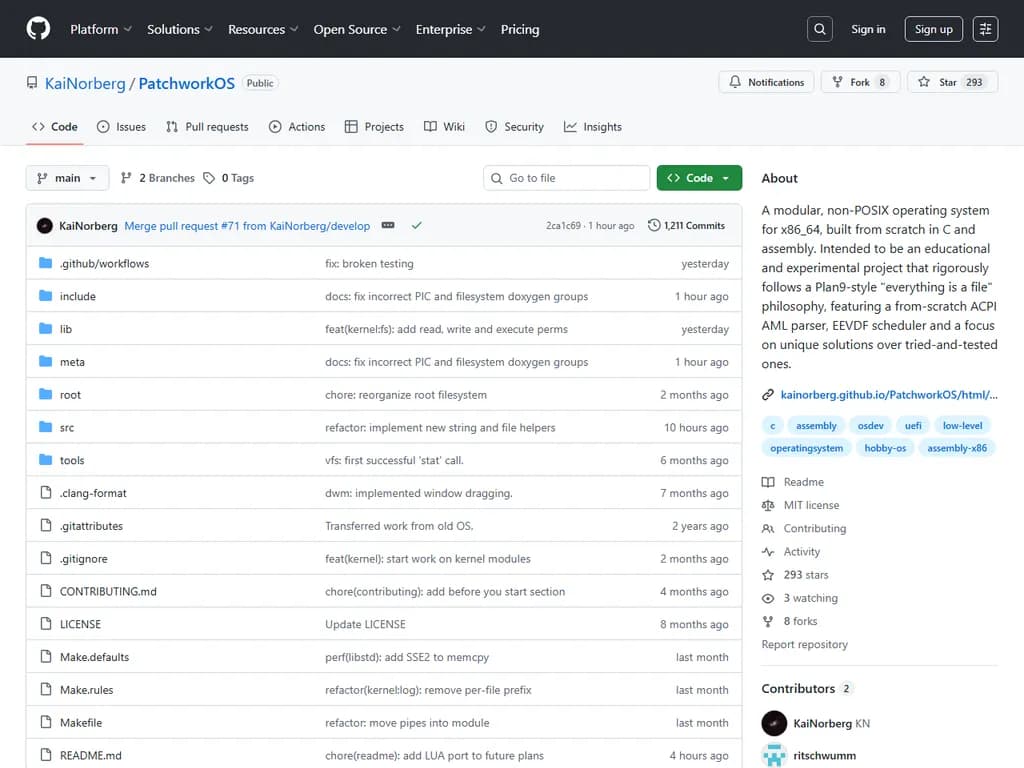
Task: Open the main branch dropdown
Action: pyautogui.click(x=67, y=178)
